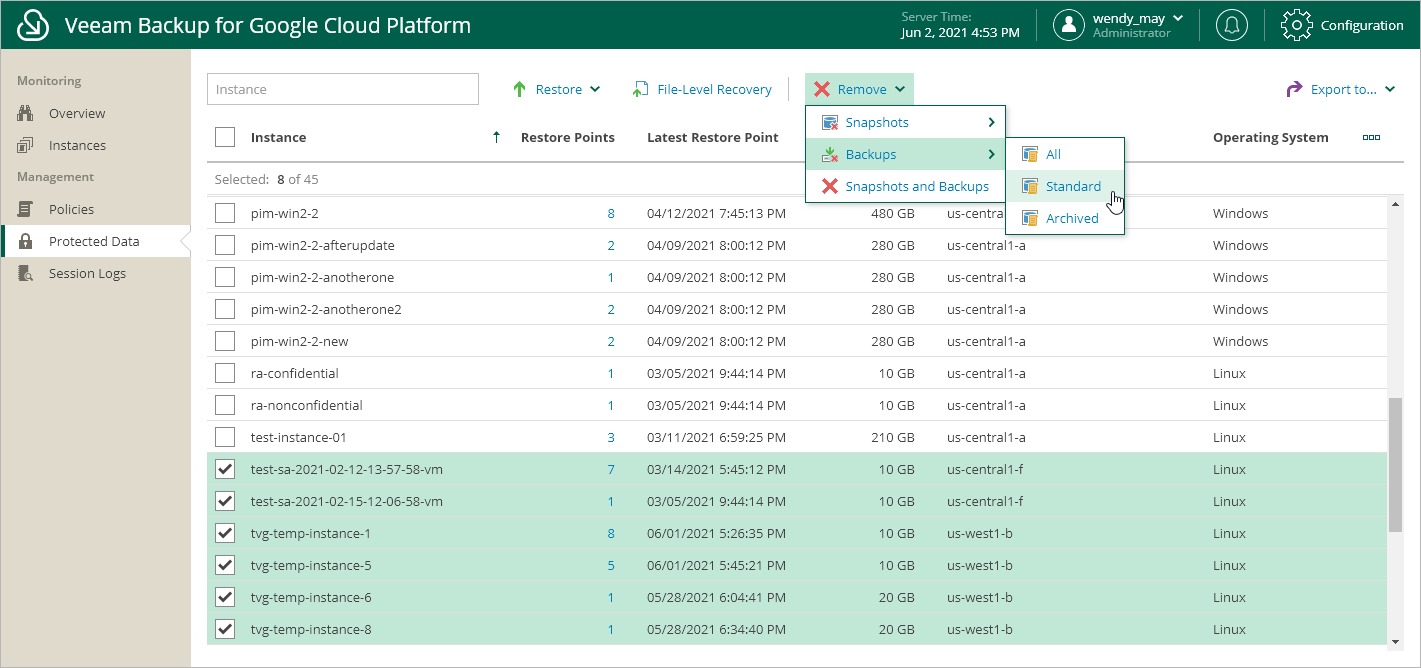Click the Backups menu item icon
Screen dimensions: 1421x668
(829, 154)
